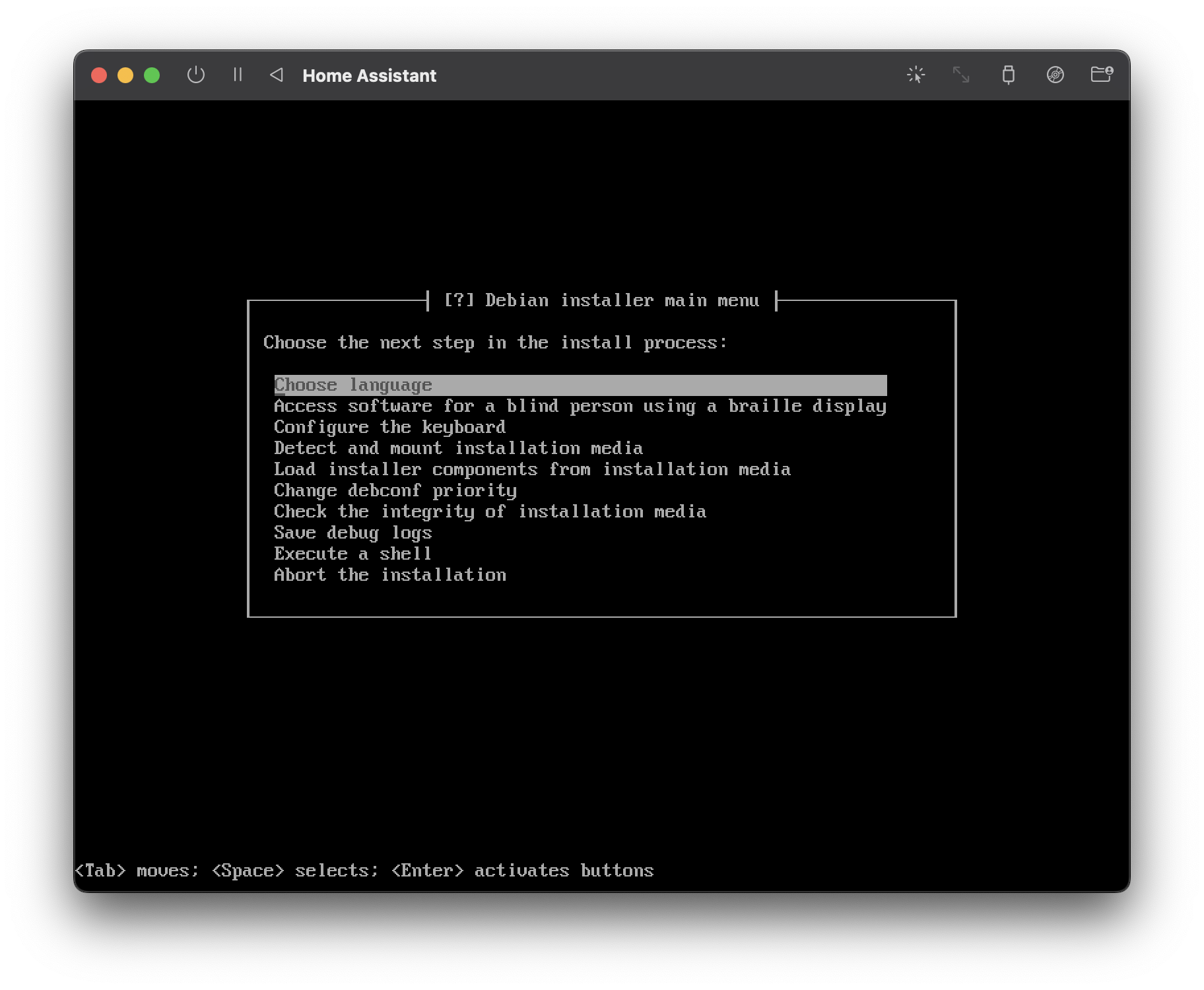Click the green fullscreen window button

coord(152,75)
